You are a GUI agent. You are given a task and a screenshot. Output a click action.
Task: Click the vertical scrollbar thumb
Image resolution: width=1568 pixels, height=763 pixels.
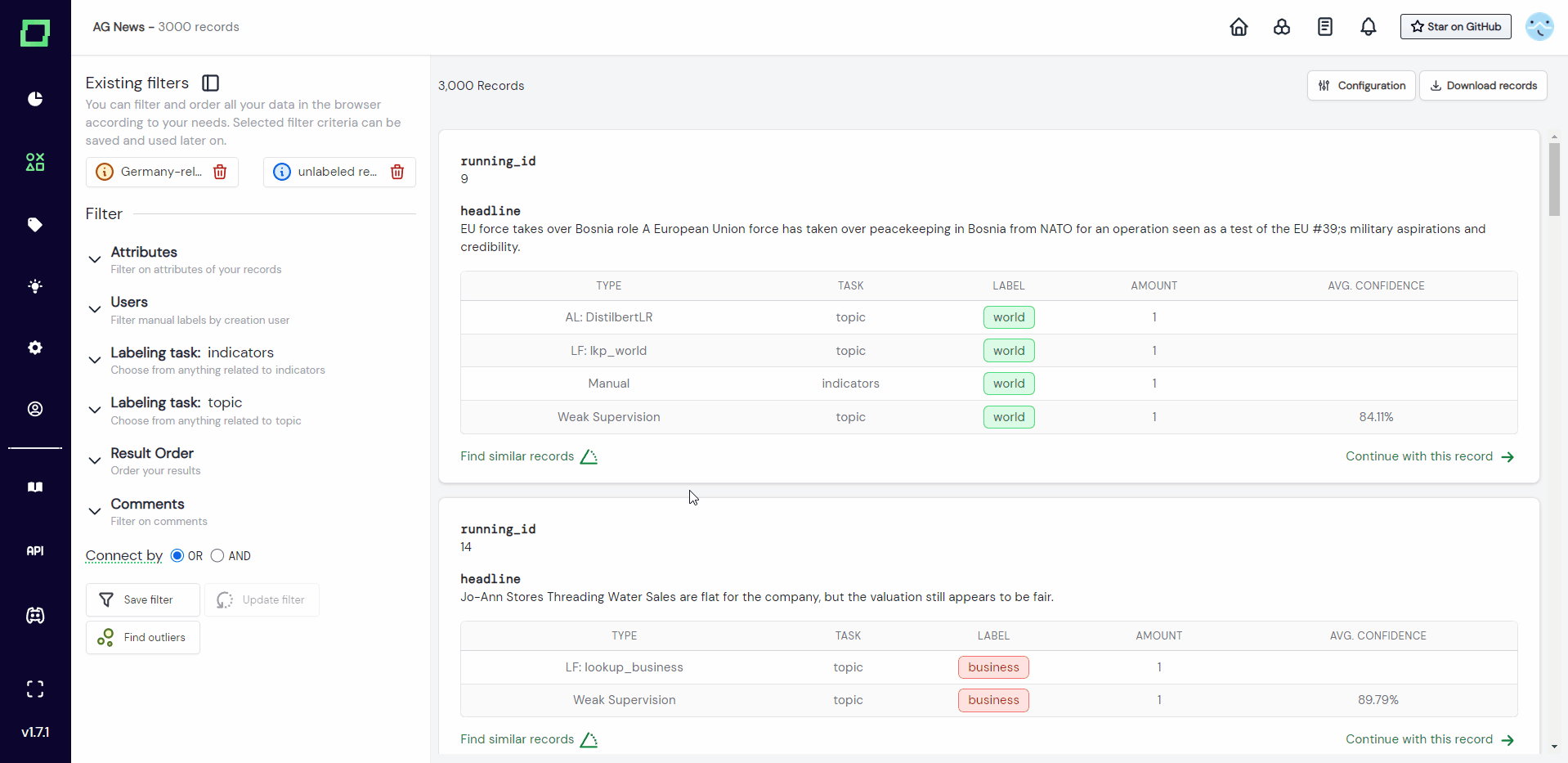[1554, 179]
